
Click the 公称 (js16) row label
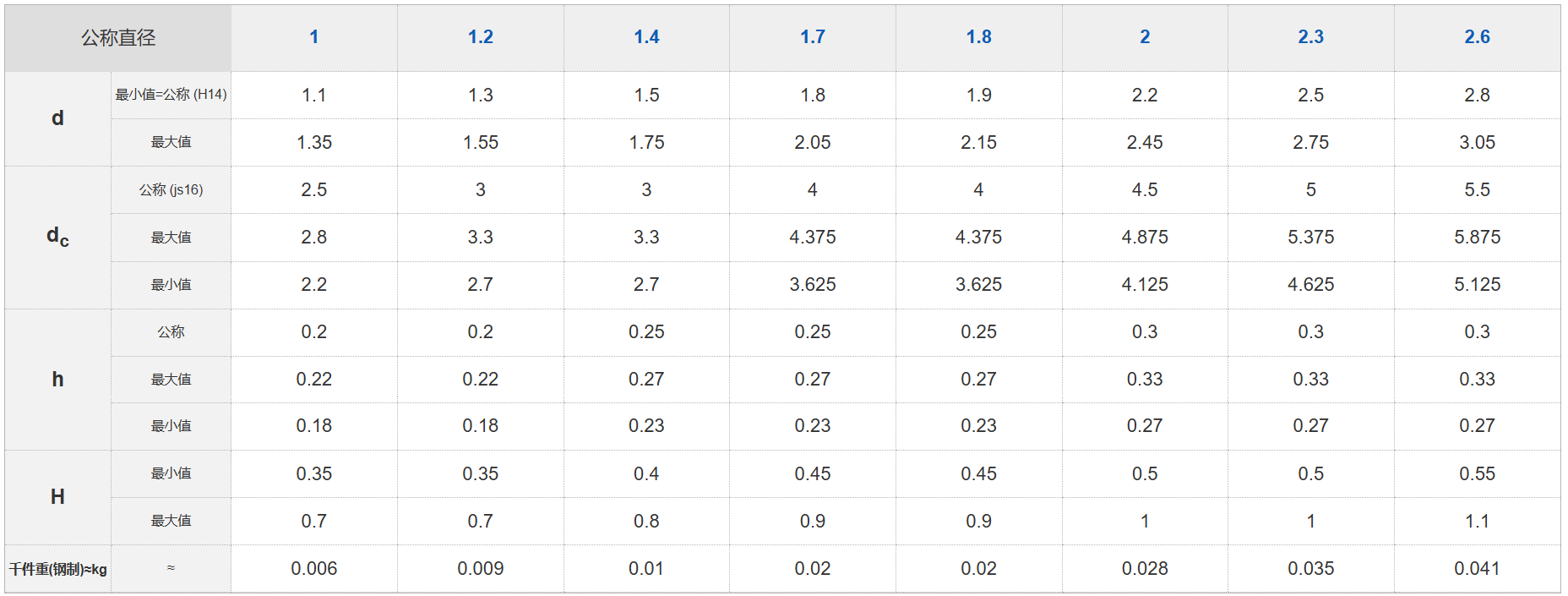point(171,190)
